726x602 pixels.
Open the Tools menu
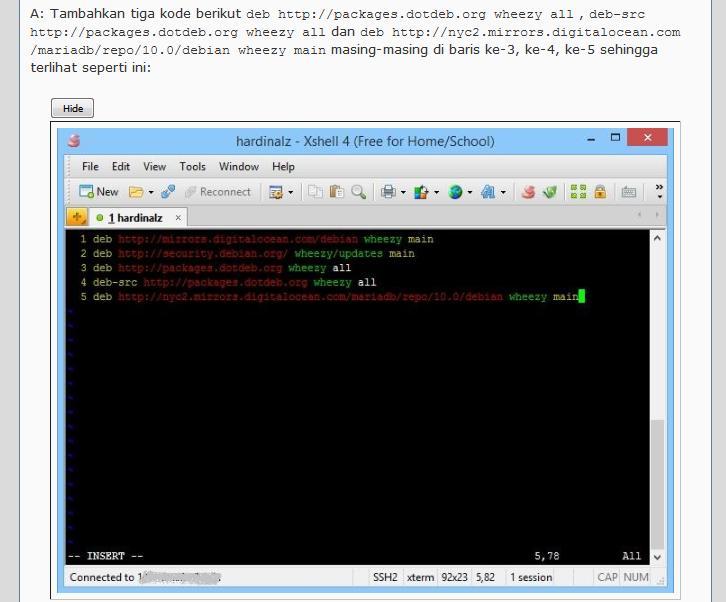tap(193, 167)
